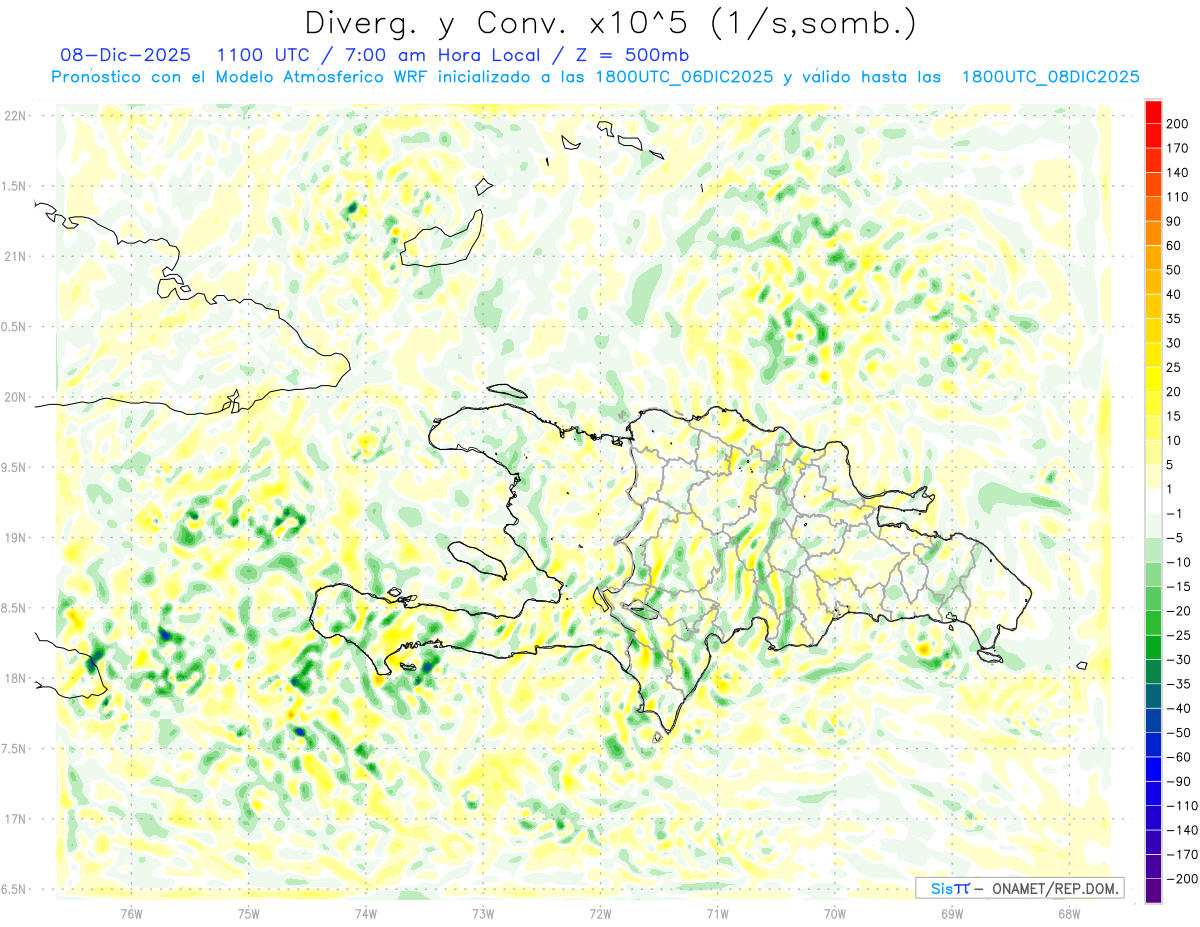Click the 'ONAMET/REP.DOM.' credit label

pyautogui.click(x=1057, y=888)
